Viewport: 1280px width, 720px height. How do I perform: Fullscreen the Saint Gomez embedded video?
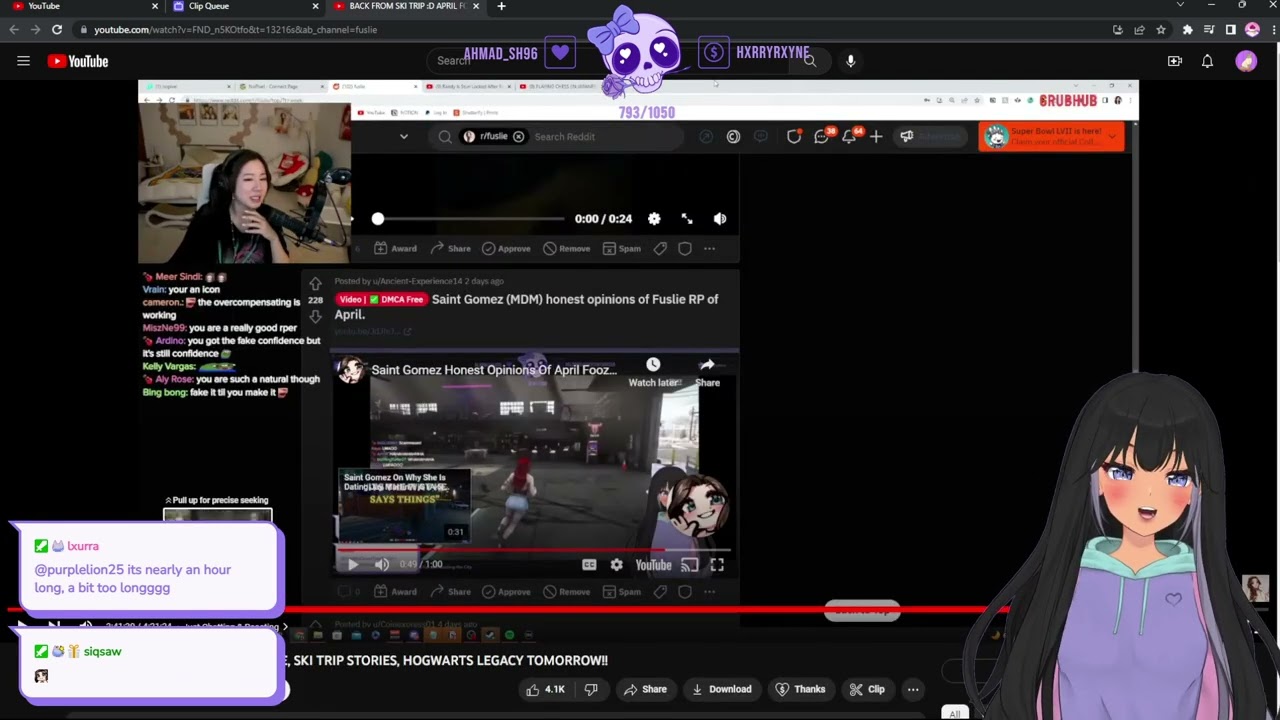coord(717,565)
